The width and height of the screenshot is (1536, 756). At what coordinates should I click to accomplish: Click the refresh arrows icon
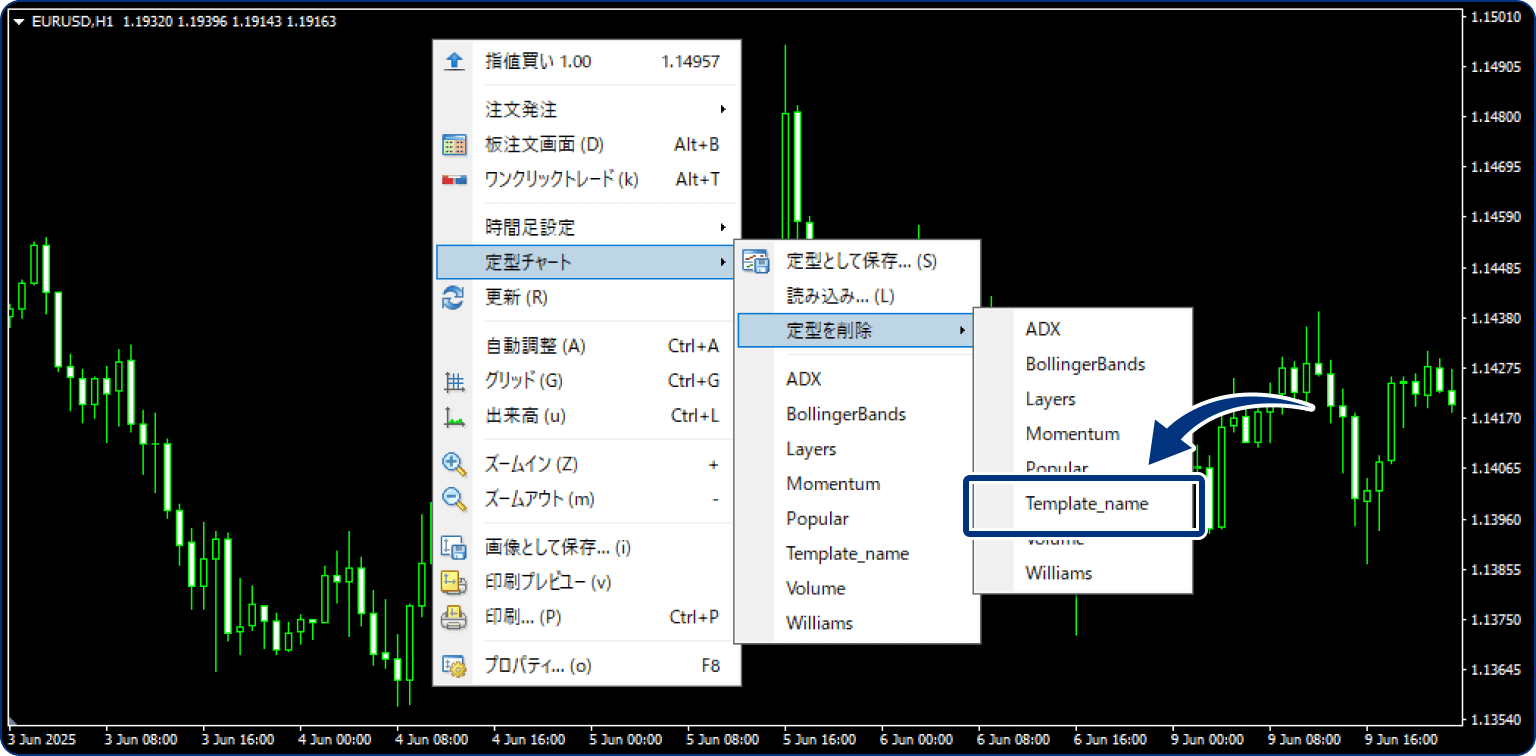[454, 297]
